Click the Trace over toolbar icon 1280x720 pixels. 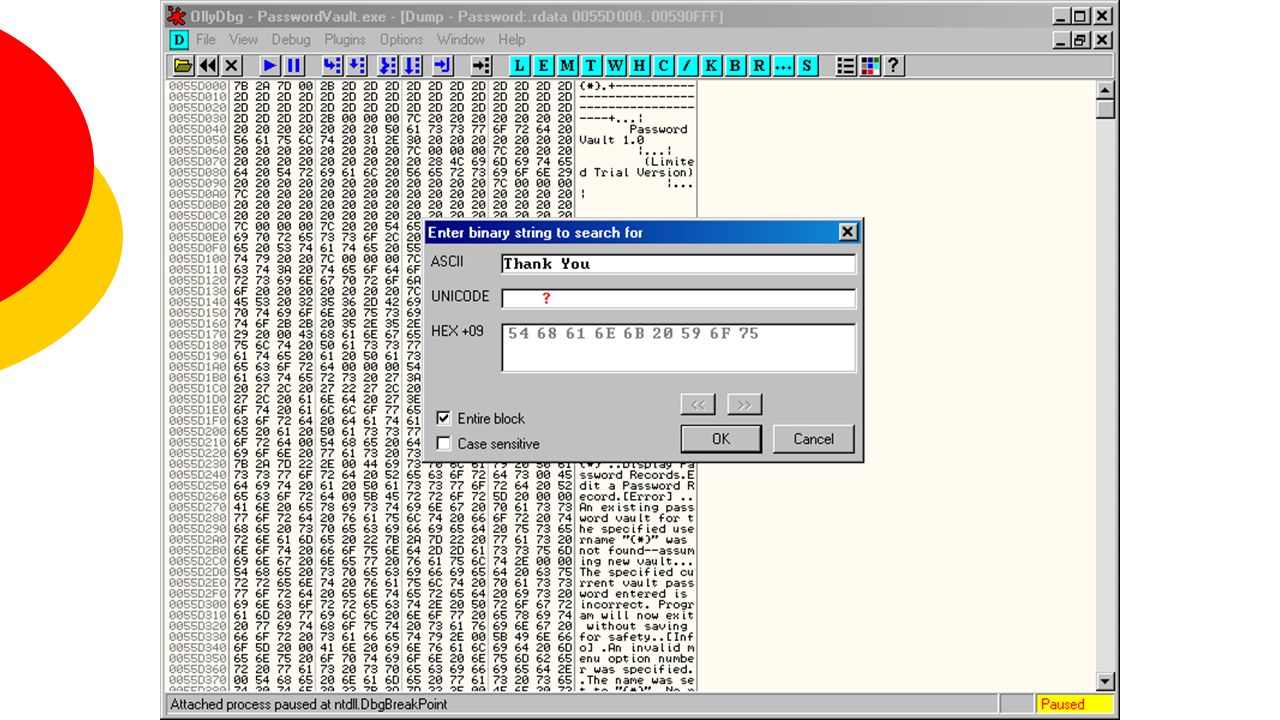413,65
